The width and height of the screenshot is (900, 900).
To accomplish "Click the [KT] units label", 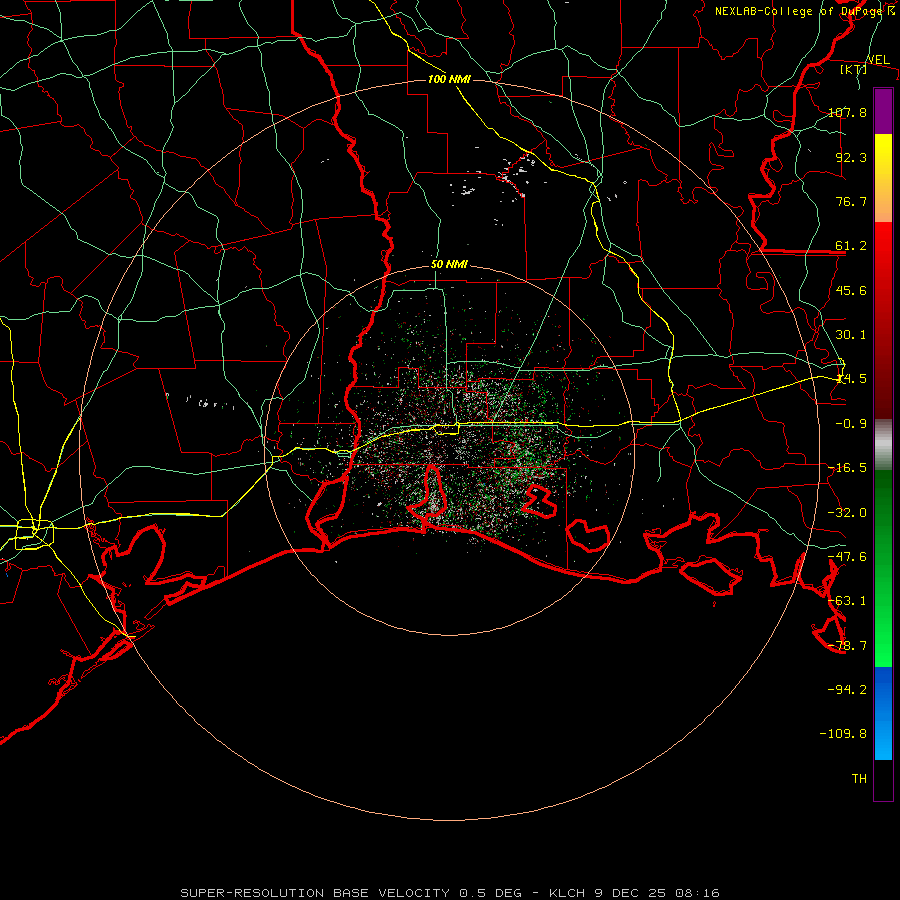I will (x=853, y=69).
